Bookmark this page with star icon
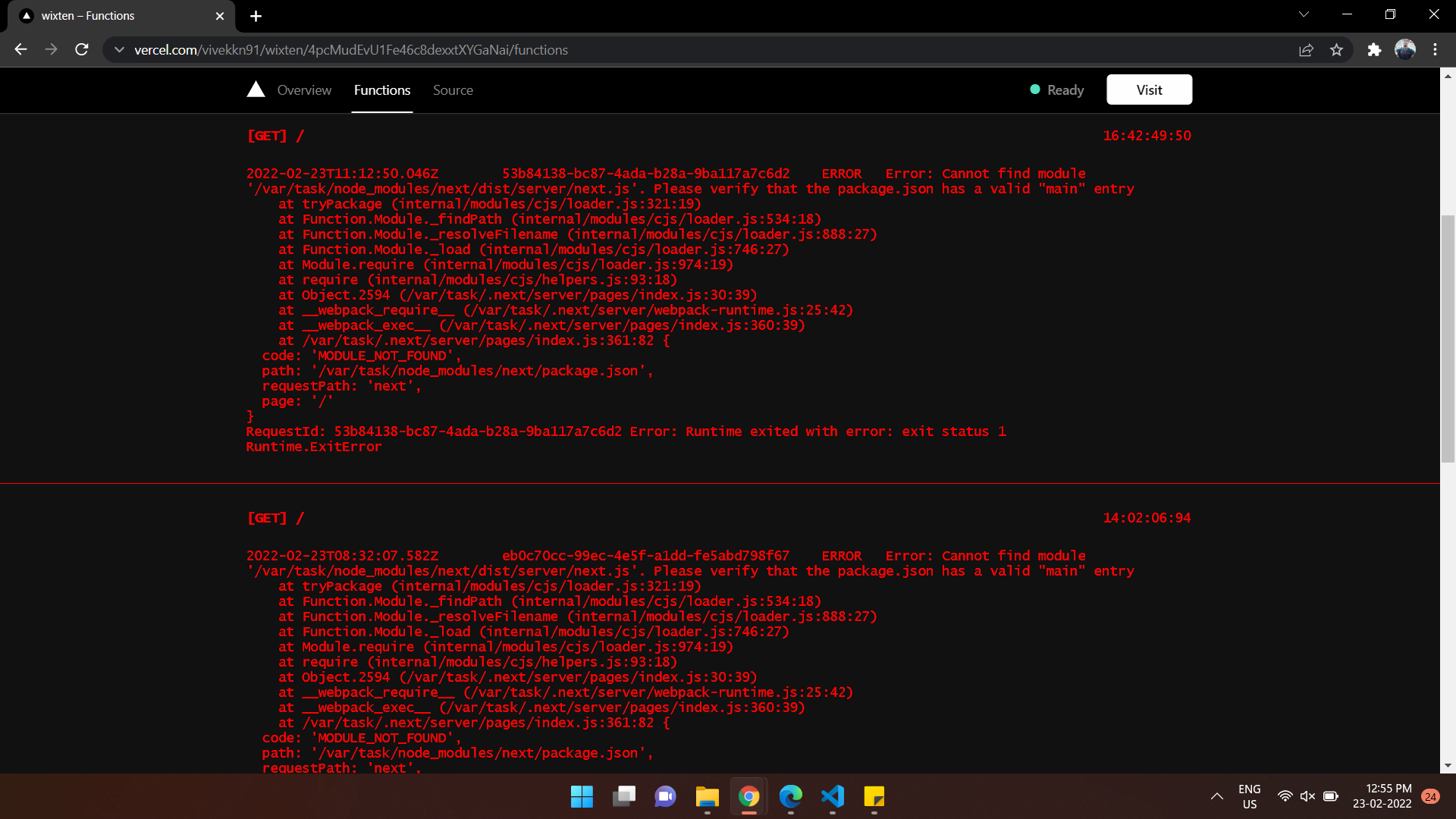Screen dimensions: 1456x819 (1336, 49)
